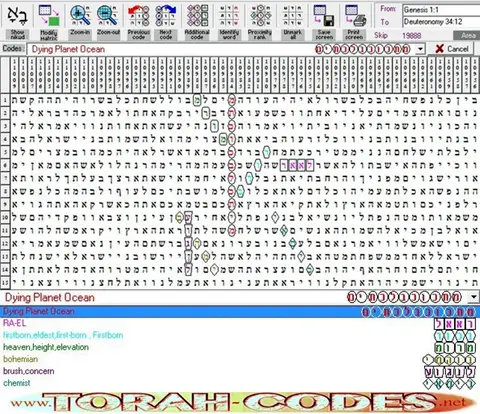The height and width of the screenshot is (414, 480).
Task: Go to Next code icon
Action: [x=166, y=15]
